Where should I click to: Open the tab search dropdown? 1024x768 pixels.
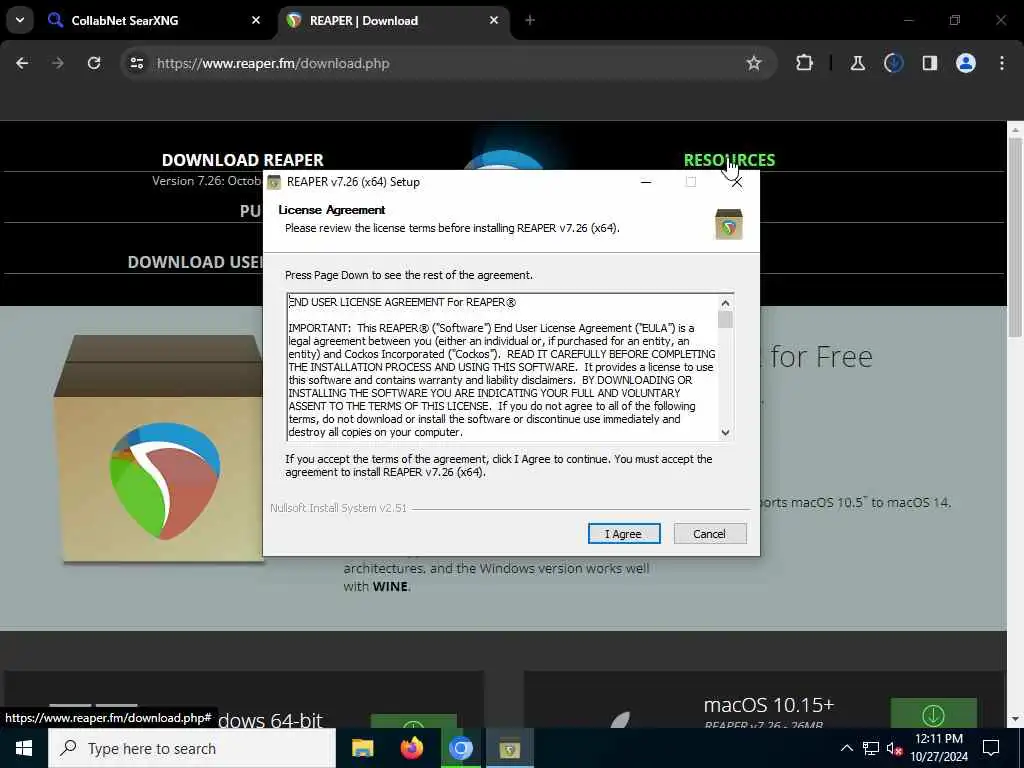pos(20,20)
